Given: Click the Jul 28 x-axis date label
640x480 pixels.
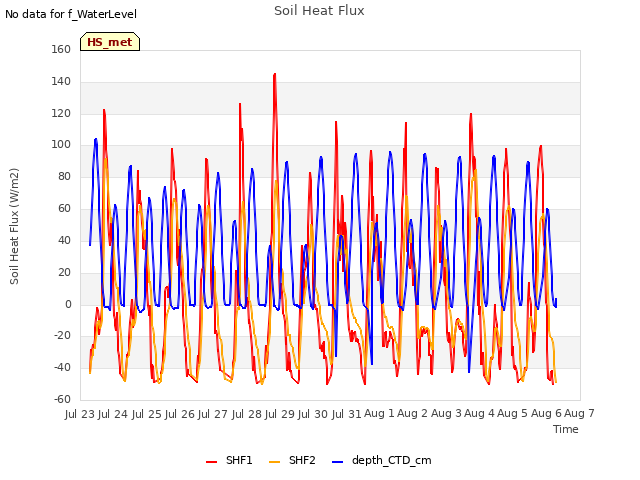Looking at the screenshot, I should (247, 414).
